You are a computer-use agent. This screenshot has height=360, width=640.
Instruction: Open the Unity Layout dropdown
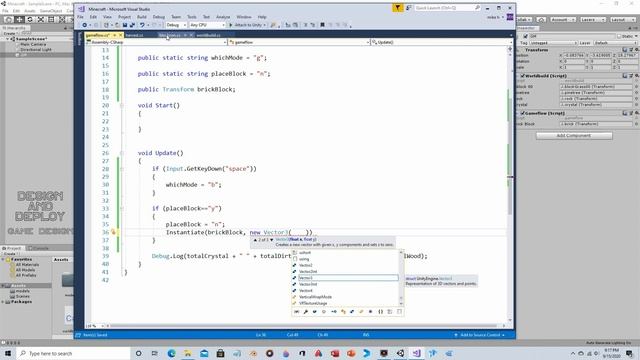623,20
